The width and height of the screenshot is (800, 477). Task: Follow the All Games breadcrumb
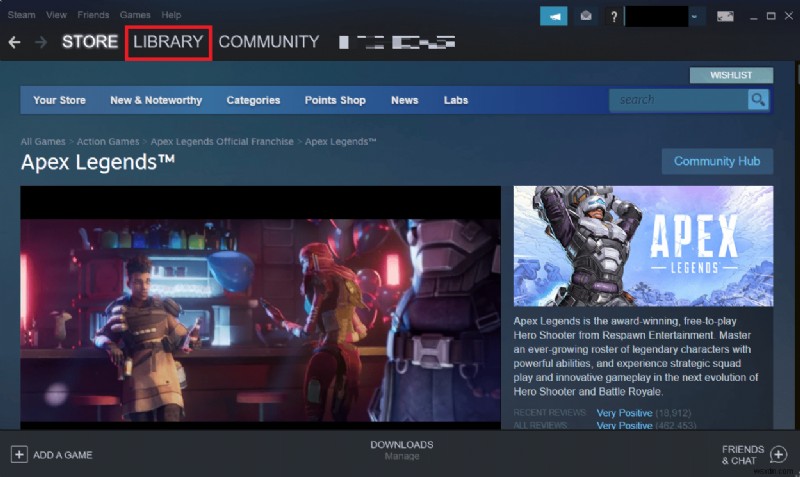click(43, 141)
